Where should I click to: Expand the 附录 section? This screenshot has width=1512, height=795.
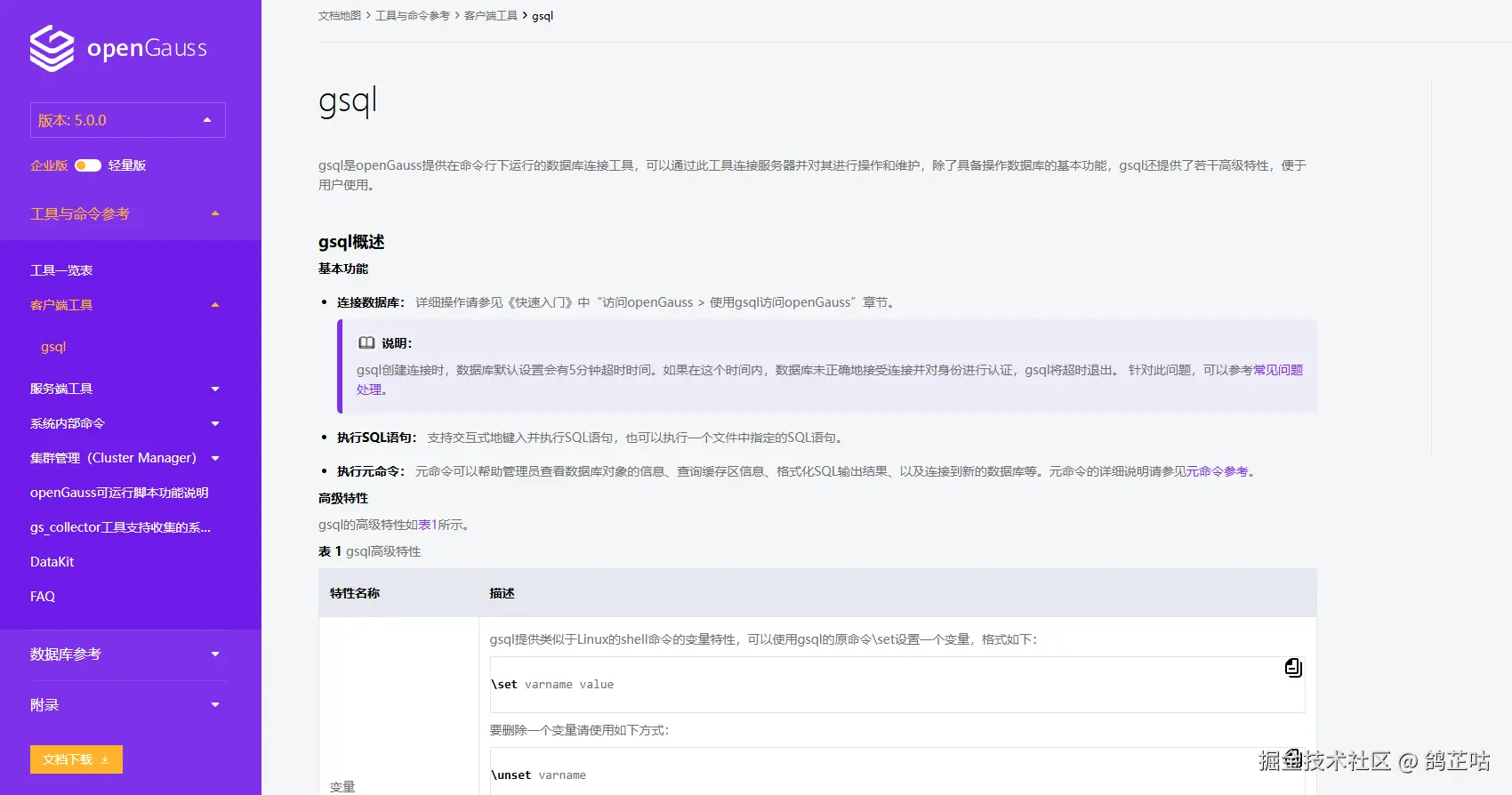215,705
